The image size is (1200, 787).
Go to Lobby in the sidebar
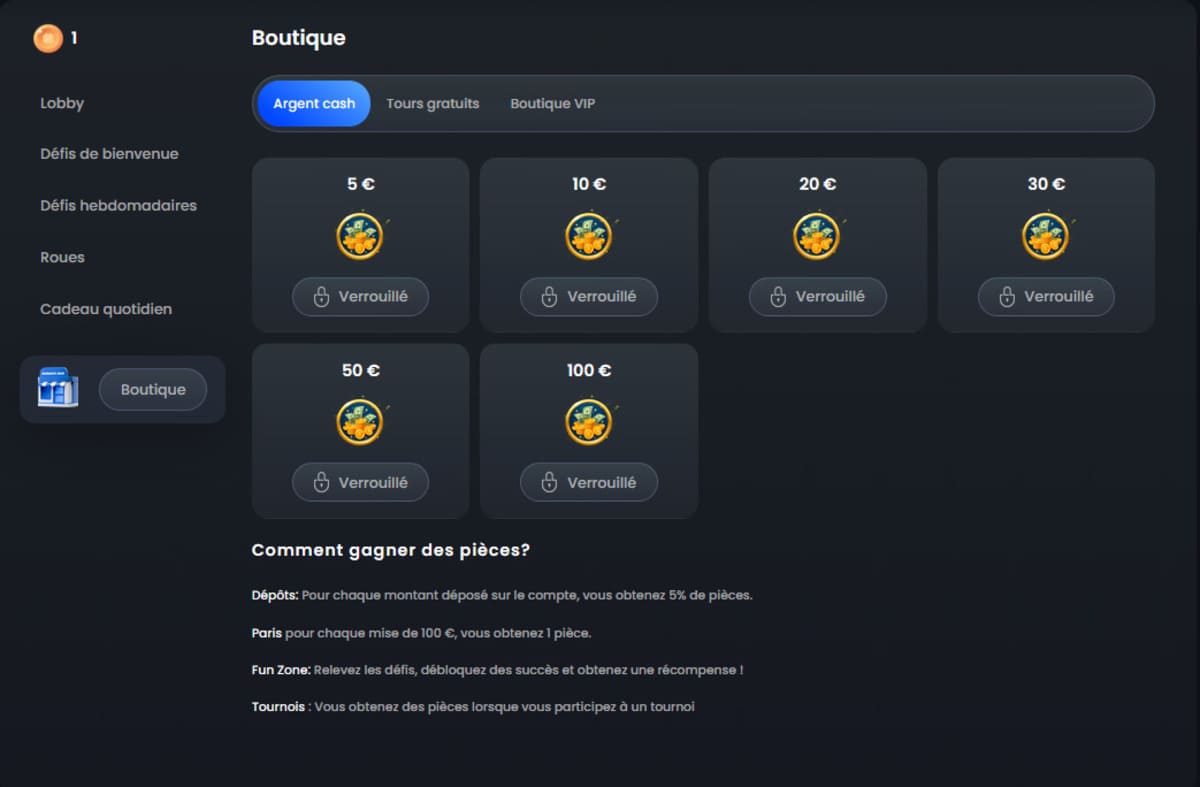[62, 103]
